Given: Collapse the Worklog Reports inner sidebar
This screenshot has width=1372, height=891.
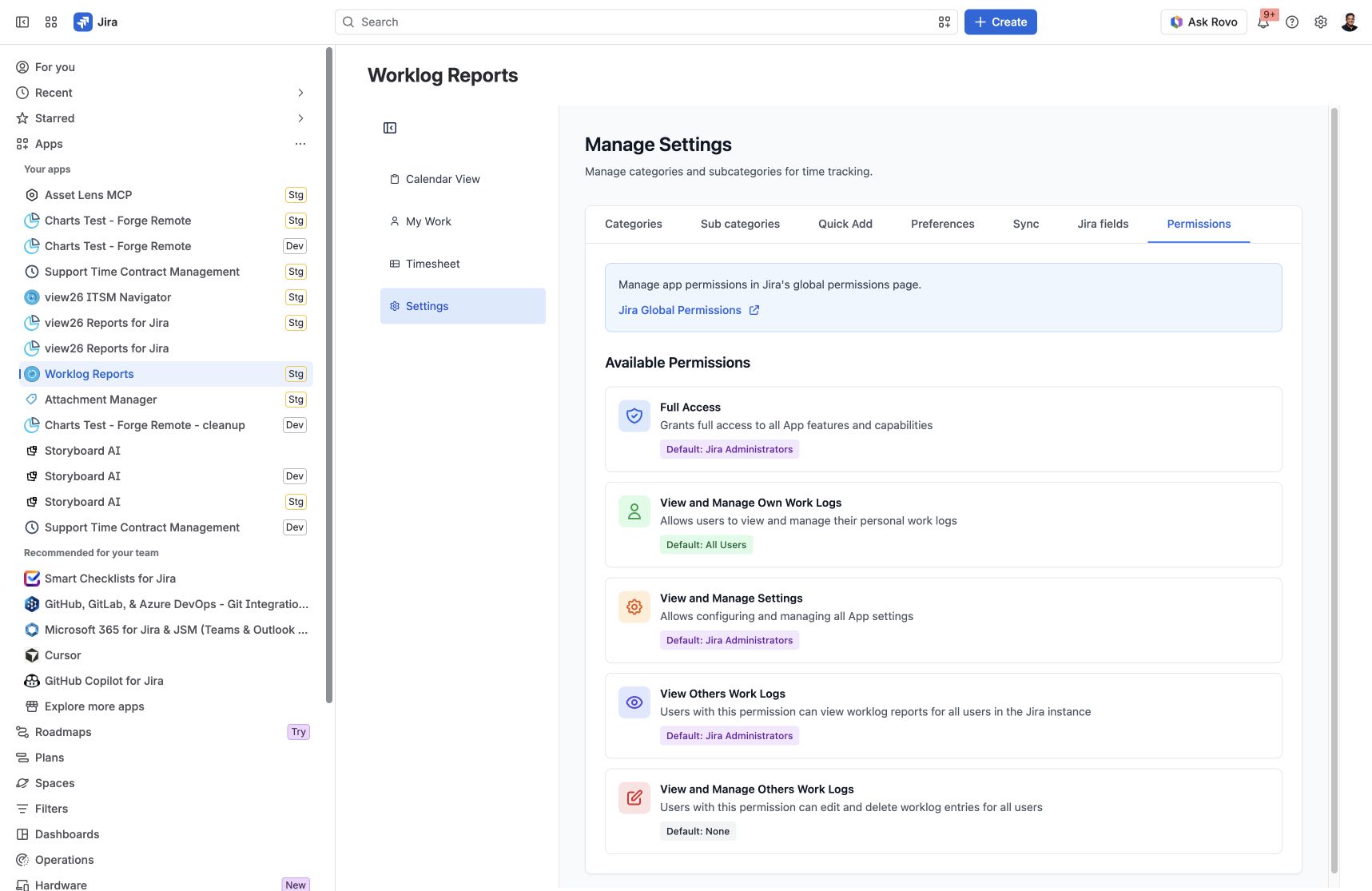Looking at the screenshot, I should 390,128.
